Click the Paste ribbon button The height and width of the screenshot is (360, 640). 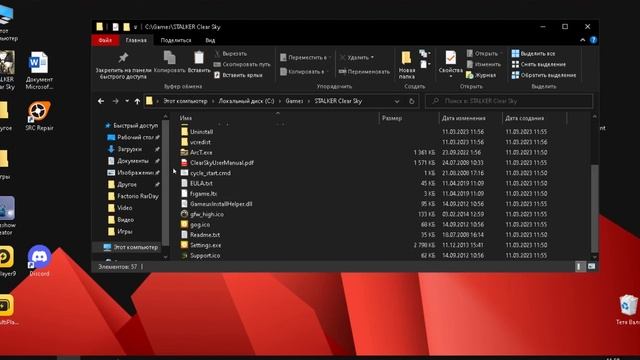tap(199, 62)
